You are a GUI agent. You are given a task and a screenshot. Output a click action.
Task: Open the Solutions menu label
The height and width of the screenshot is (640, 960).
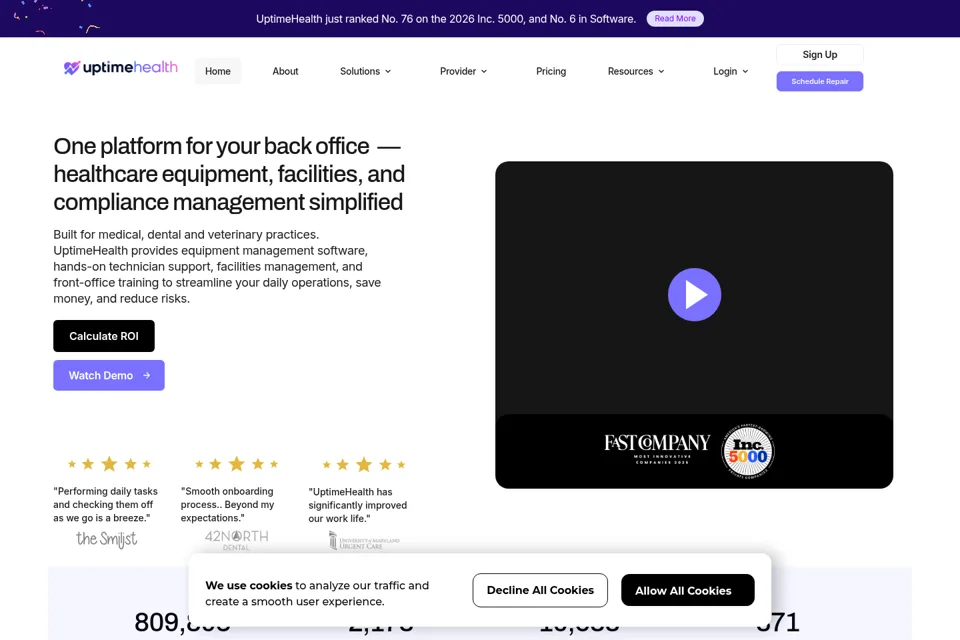[x=360, y=71]
